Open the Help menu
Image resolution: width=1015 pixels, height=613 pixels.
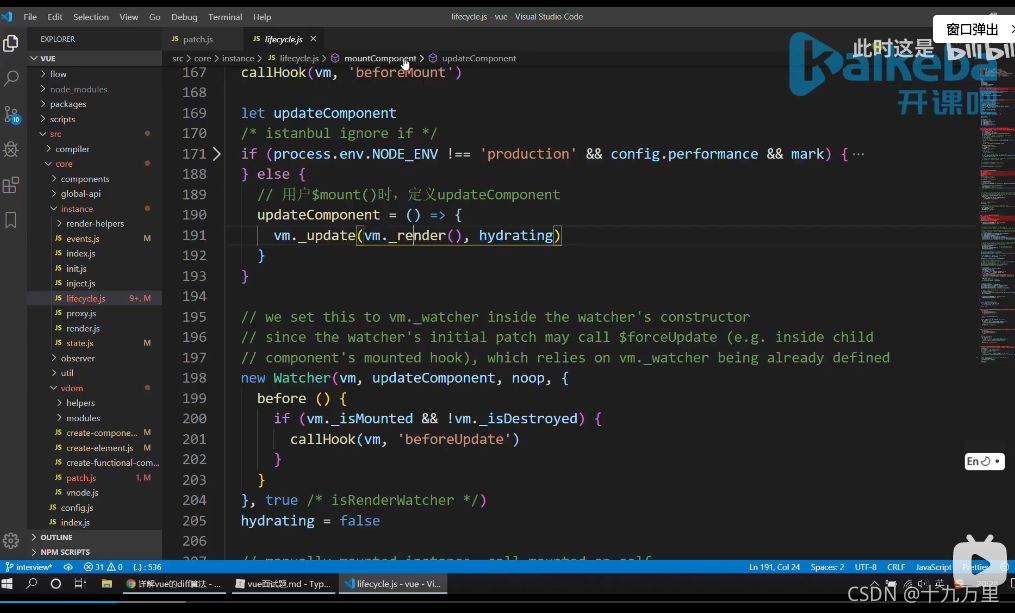(x=262, y=17)
